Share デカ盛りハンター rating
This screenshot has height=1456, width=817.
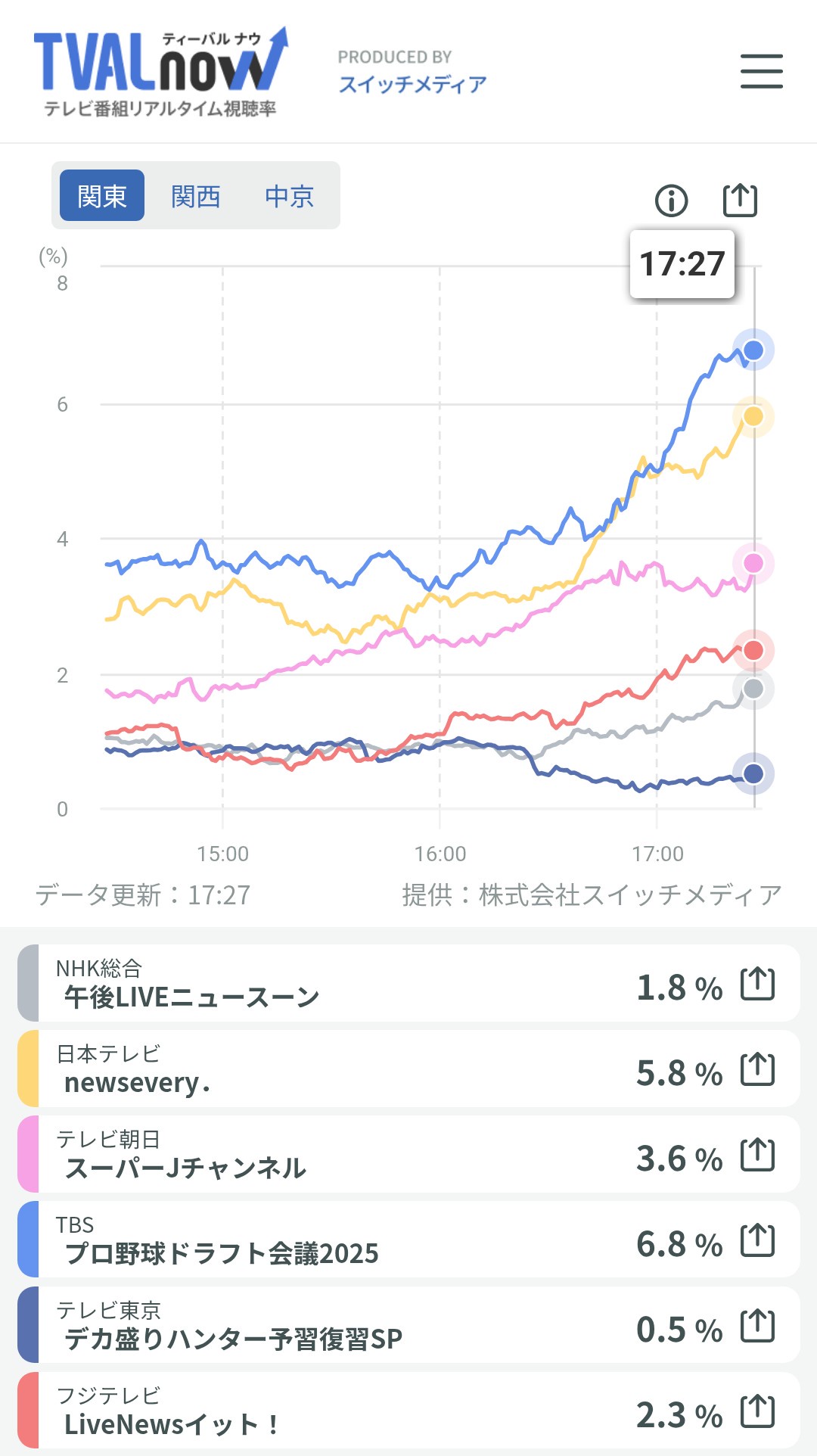click(x=757, y=1326)
